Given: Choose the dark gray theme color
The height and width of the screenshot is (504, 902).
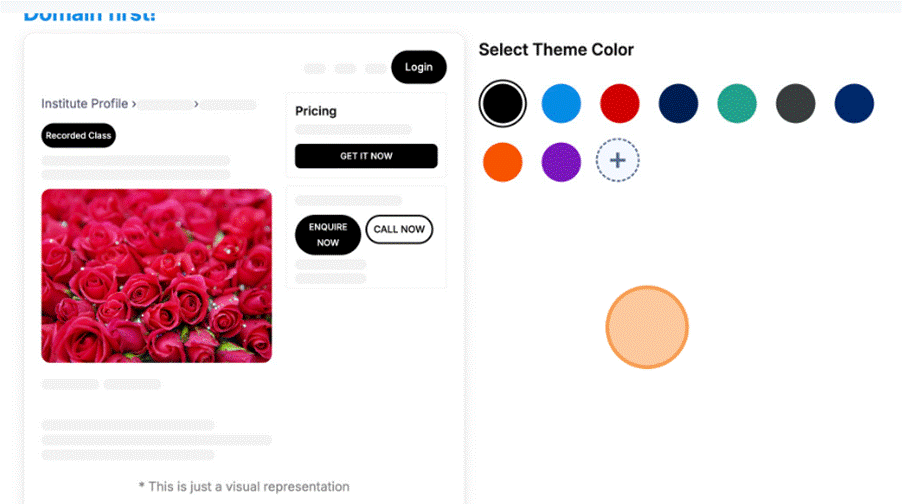Looking at the screenshot, I should coord(796,103).
